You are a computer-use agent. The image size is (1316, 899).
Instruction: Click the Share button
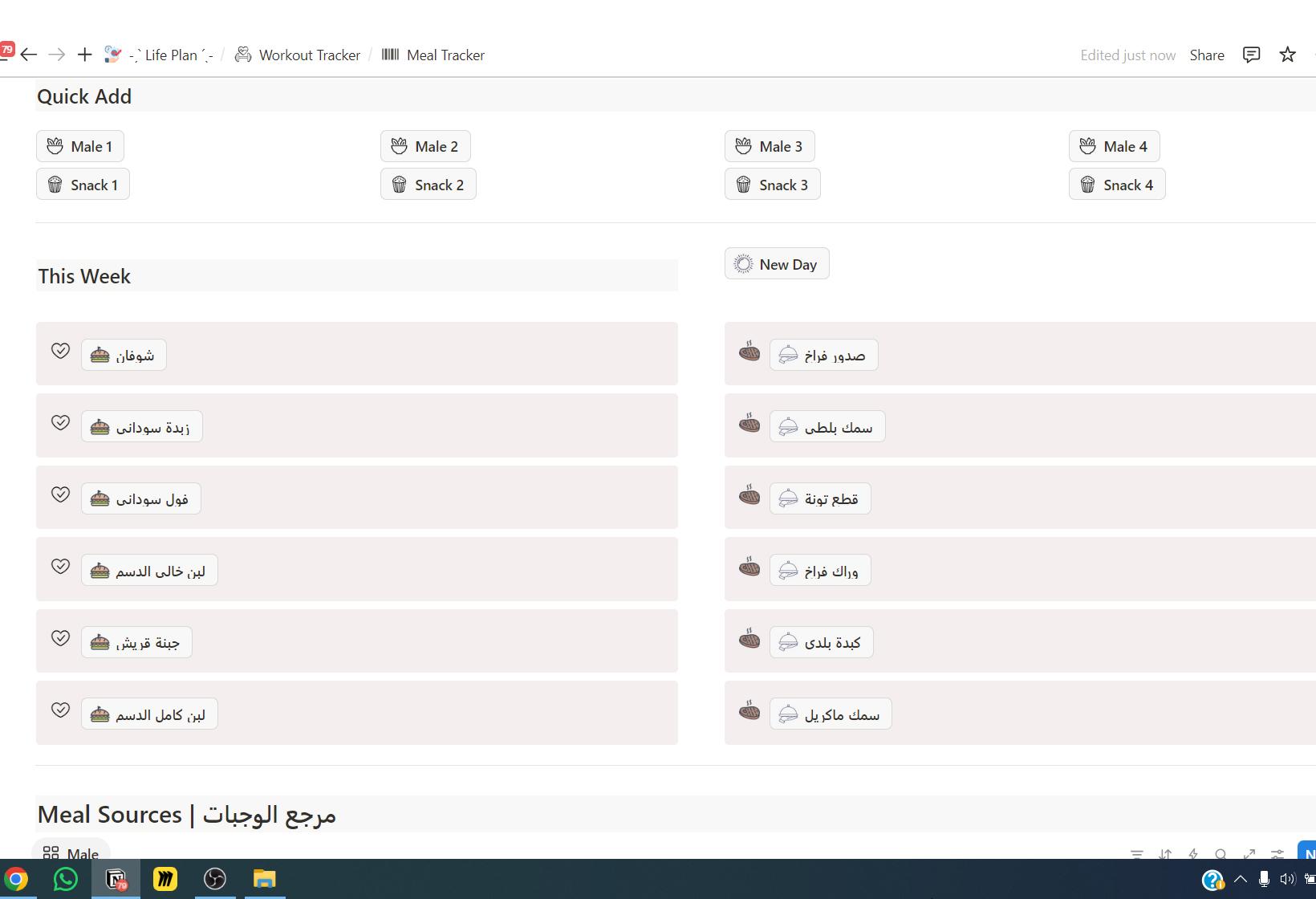click(x=1207, y=55)
